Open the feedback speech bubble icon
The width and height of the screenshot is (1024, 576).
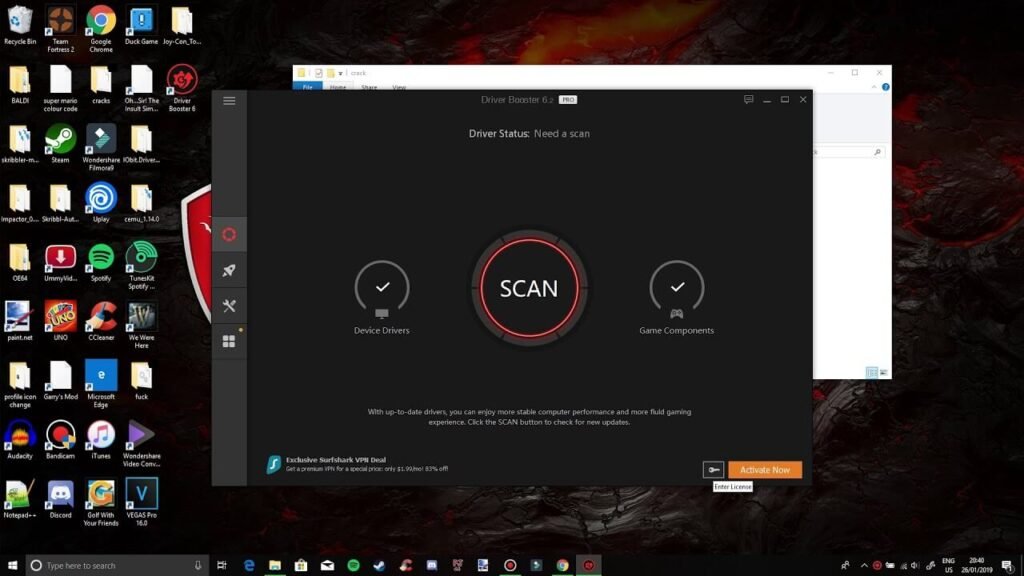tap(748, 100)
